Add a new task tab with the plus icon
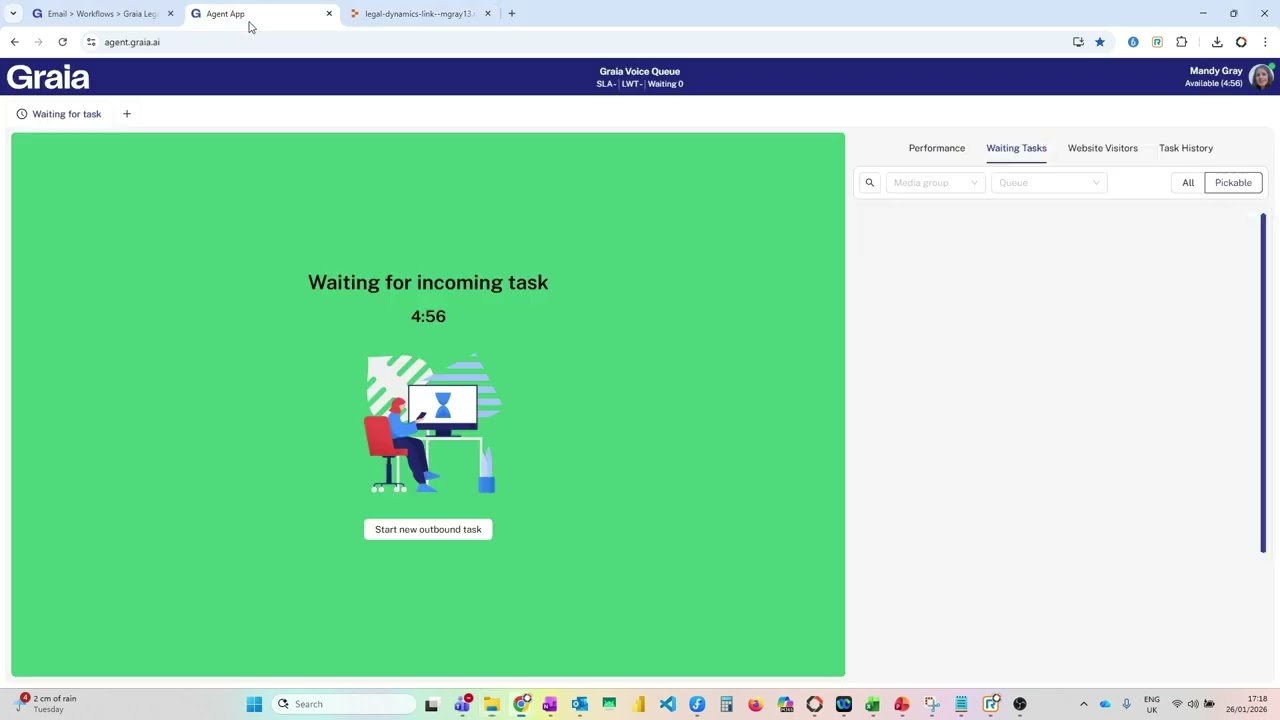The height and width of the screenshot is (720, 1280). click(127, 114)
